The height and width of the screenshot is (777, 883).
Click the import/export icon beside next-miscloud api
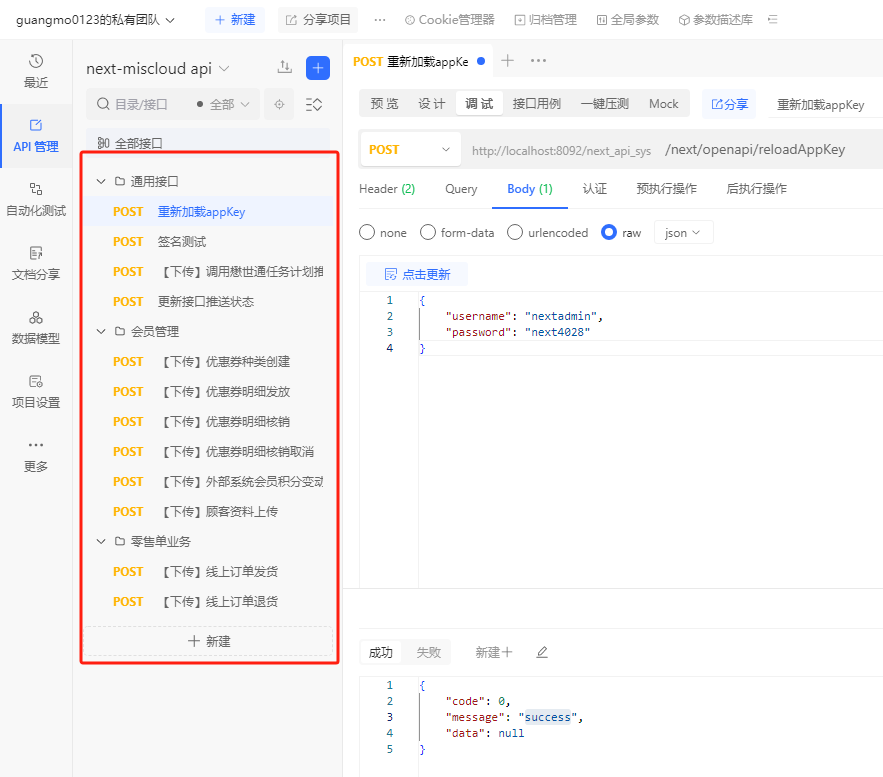click(x=284, y=68)
